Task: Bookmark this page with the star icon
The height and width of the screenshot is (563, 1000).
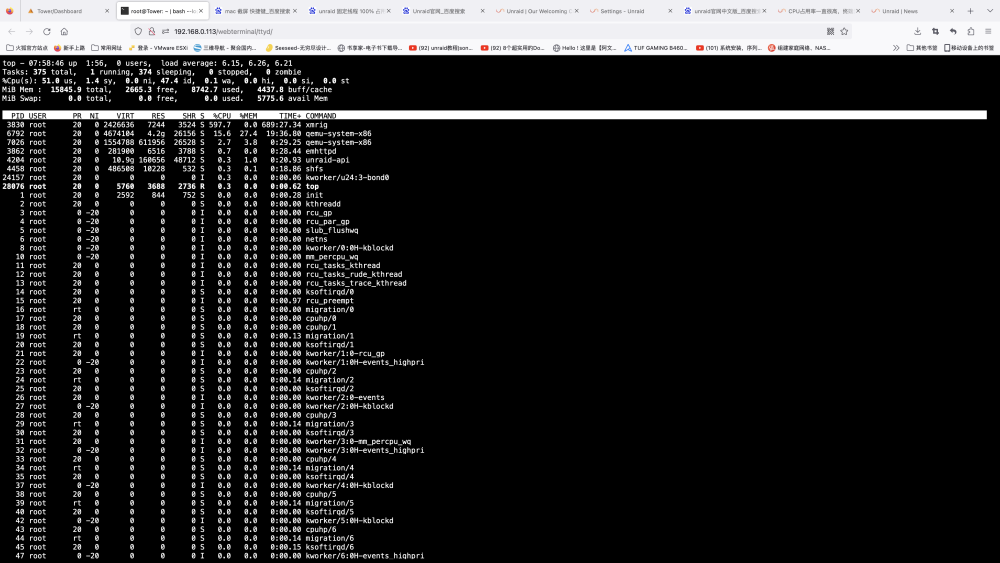Action: tap(844, 31)
